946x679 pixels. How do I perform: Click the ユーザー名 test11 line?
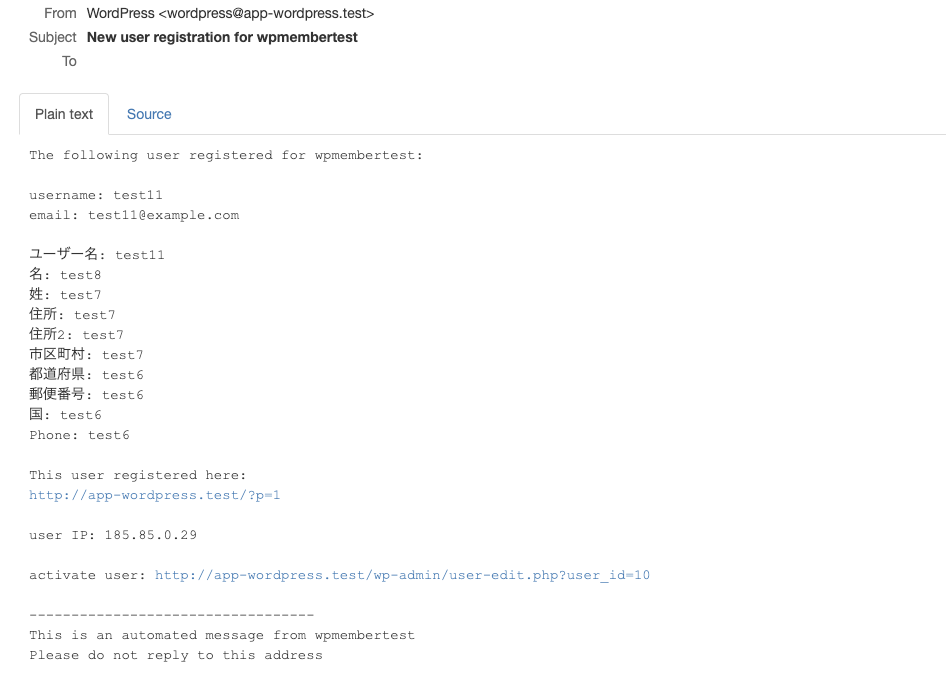(97, 255)
